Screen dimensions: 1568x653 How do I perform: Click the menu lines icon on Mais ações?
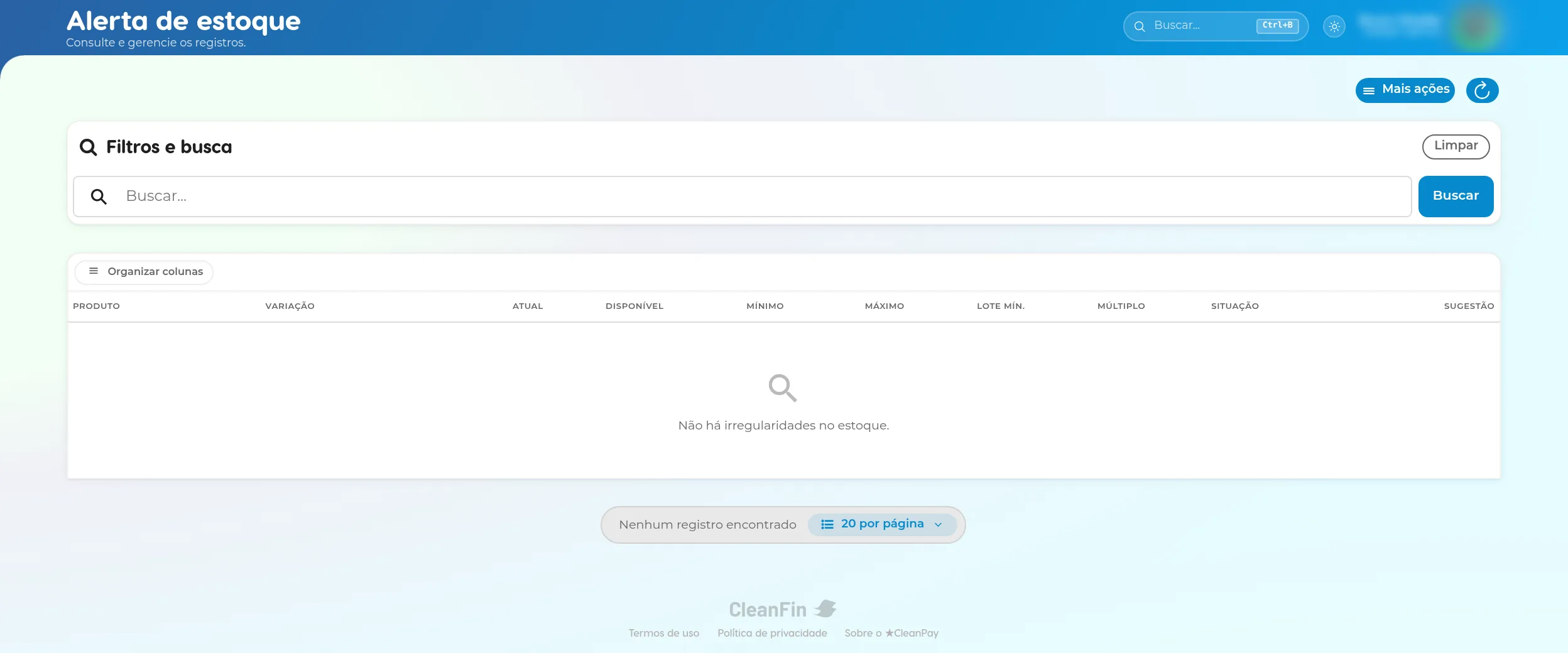[x=1369, y=91]
